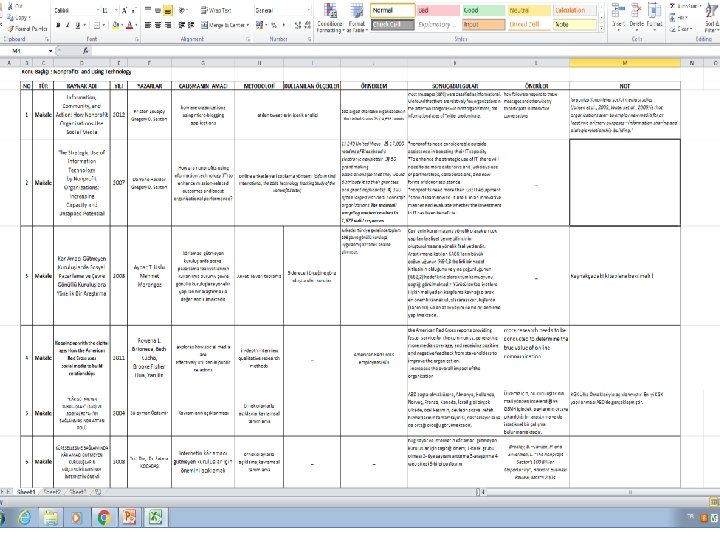Image resolution: width=720 pixels, height=540 pixels.
Task: Toggle Italic formatting
Action: pyautogui.click(x=68, y=25)
